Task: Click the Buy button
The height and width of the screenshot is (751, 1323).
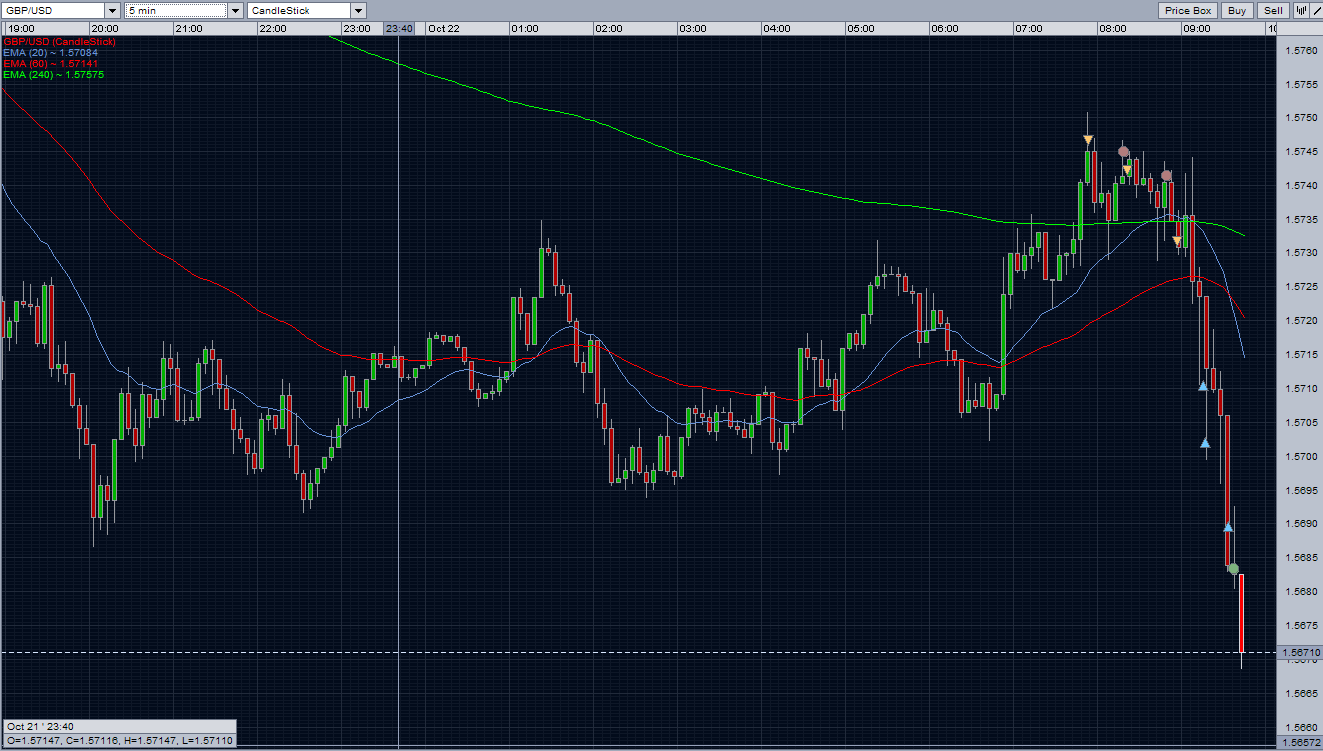Action: [1237, 10]
